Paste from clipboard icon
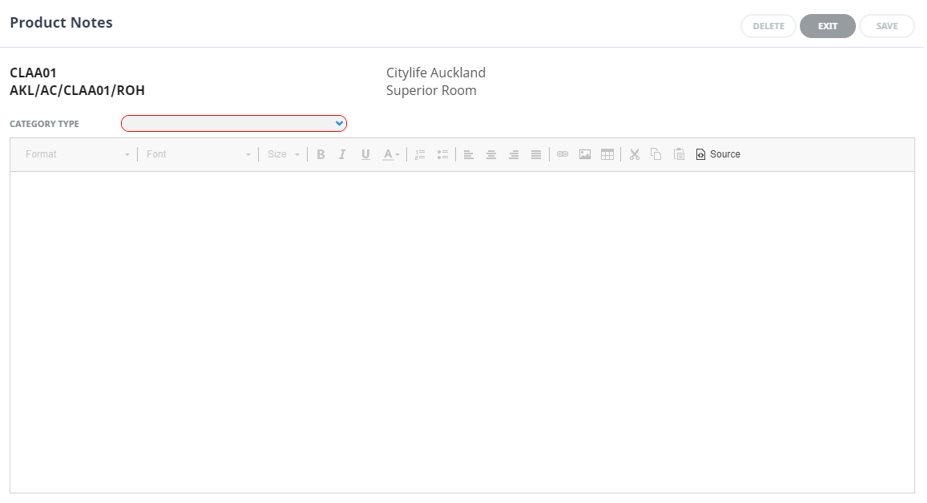The image size is (927, 503). click(x=679, y=154)
